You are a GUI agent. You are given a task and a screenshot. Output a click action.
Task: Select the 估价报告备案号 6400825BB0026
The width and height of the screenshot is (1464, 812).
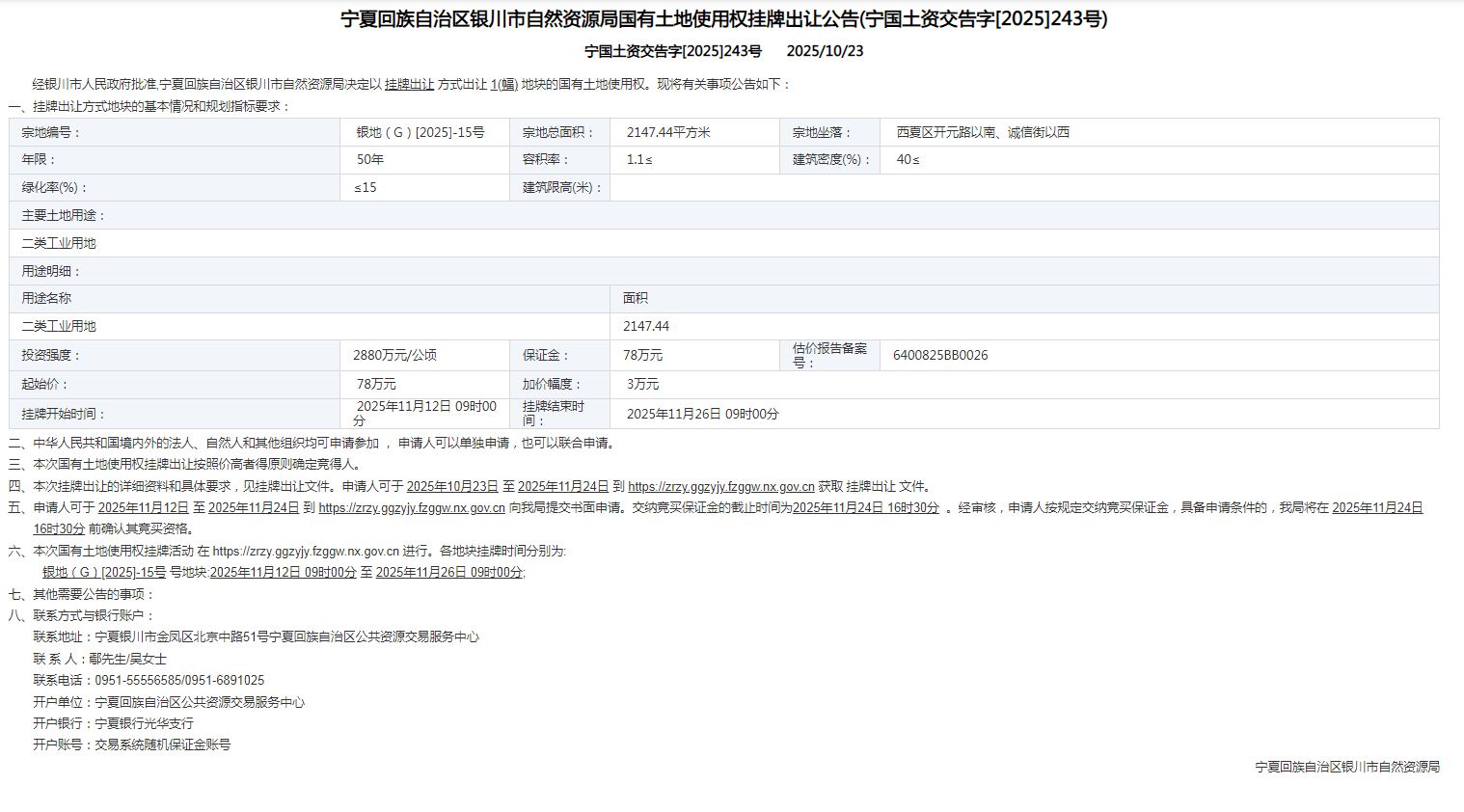940,356
